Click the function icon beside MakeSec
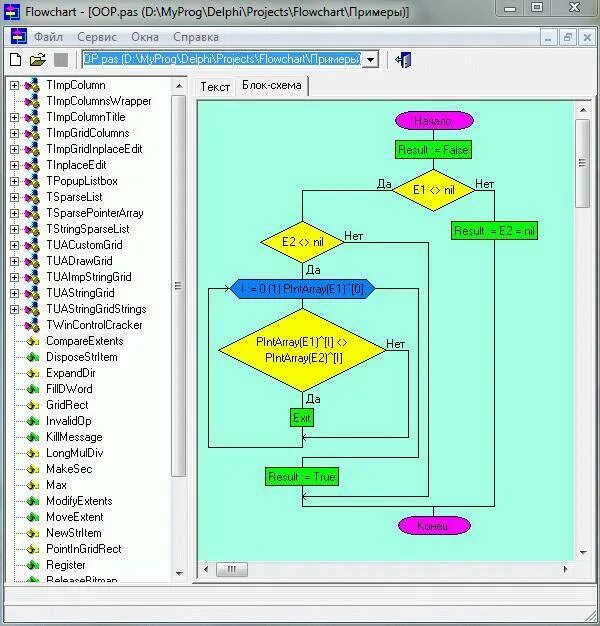 pos(33,469)
